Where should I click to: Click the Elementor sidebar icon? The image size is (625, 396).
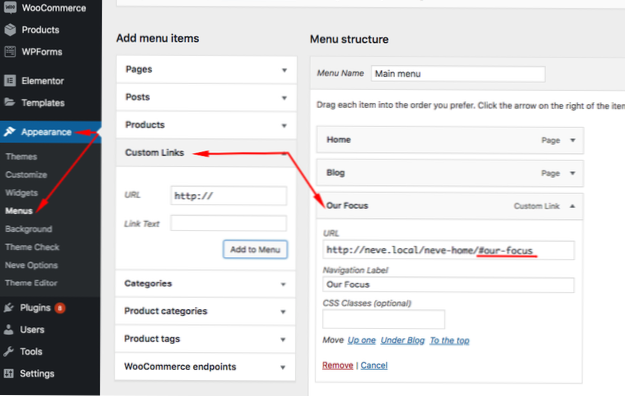pyautogui.click(x=10, y=81)
